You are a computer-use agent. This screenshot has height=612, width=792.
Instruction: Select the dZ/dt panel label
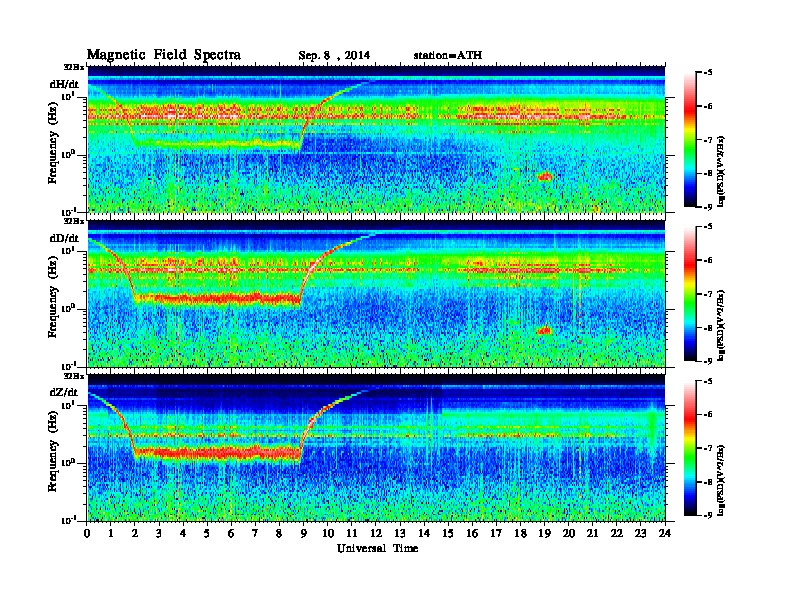tap(64, 392)
